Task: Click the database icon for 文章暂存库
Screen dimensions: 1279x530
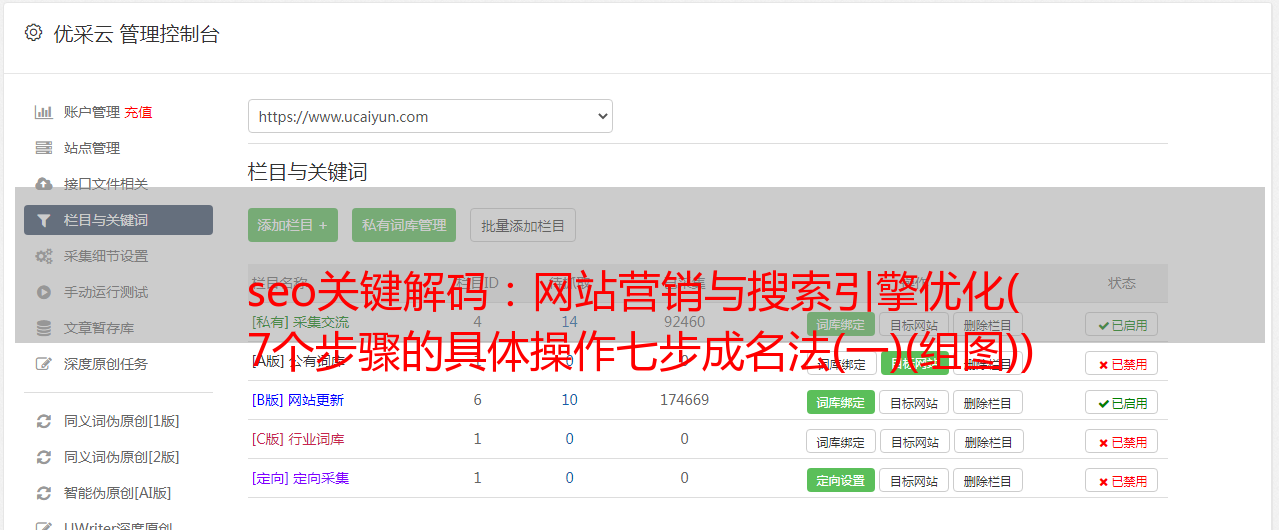Action: point(44,328)
